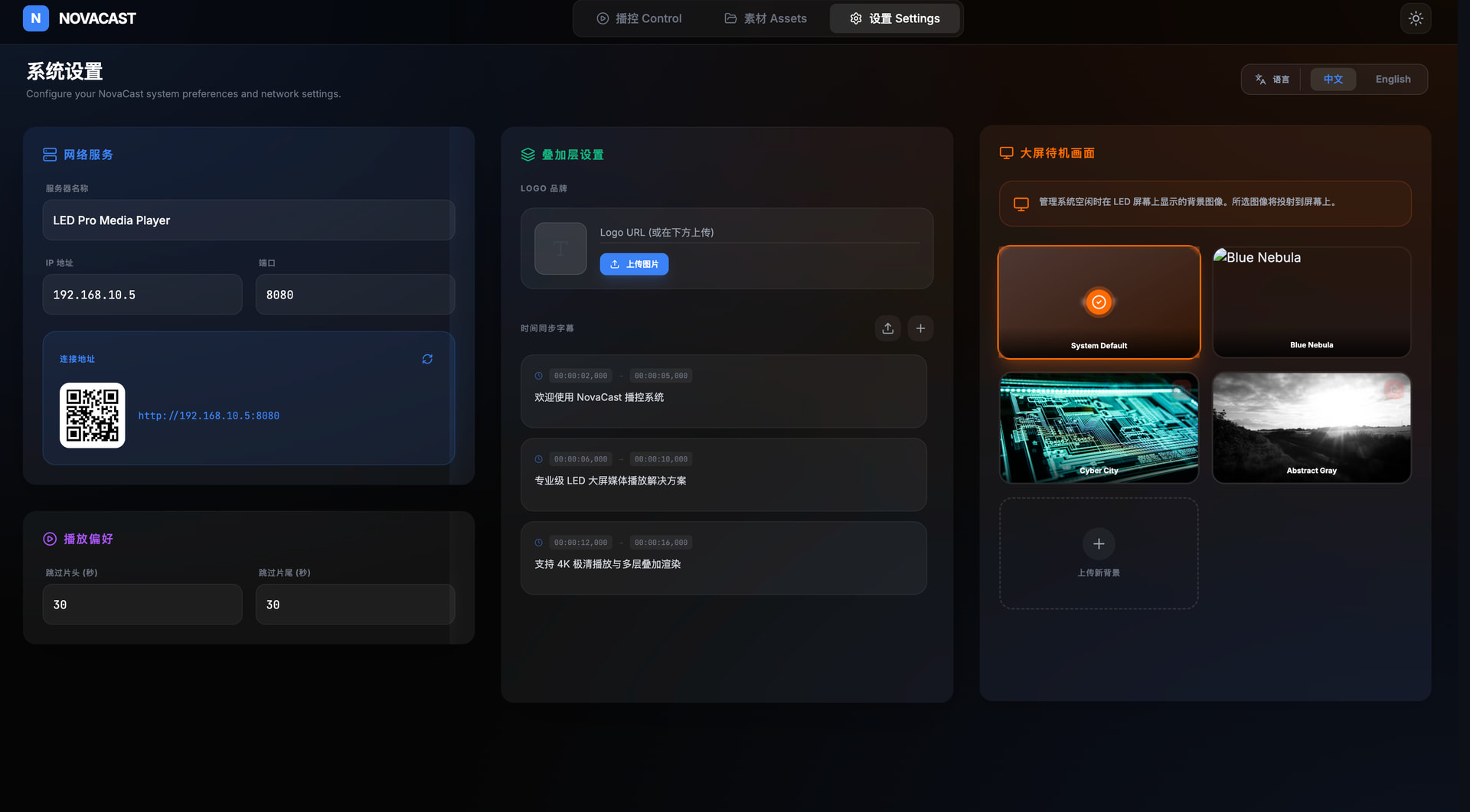Select System Default standby background

pos(1099,302)
